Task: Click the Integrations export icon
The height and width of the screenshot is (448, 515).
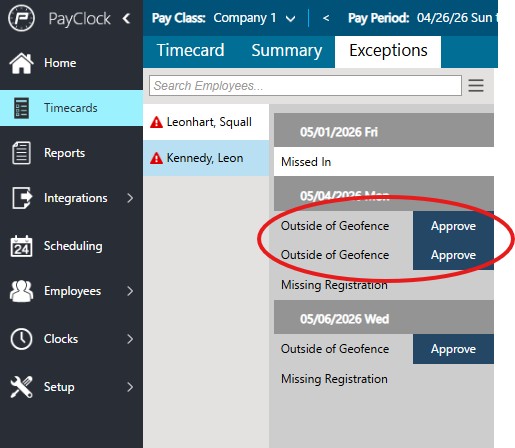Action: point(22,198)
